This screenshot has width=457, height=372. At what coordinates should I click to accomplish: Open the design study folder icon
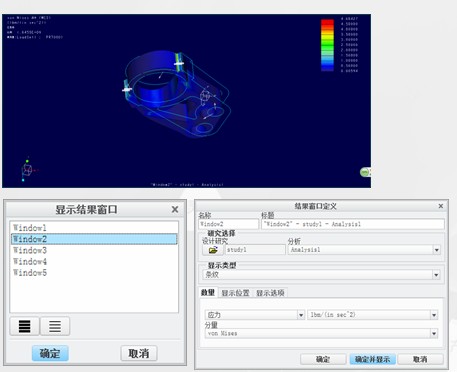(213, 250)
